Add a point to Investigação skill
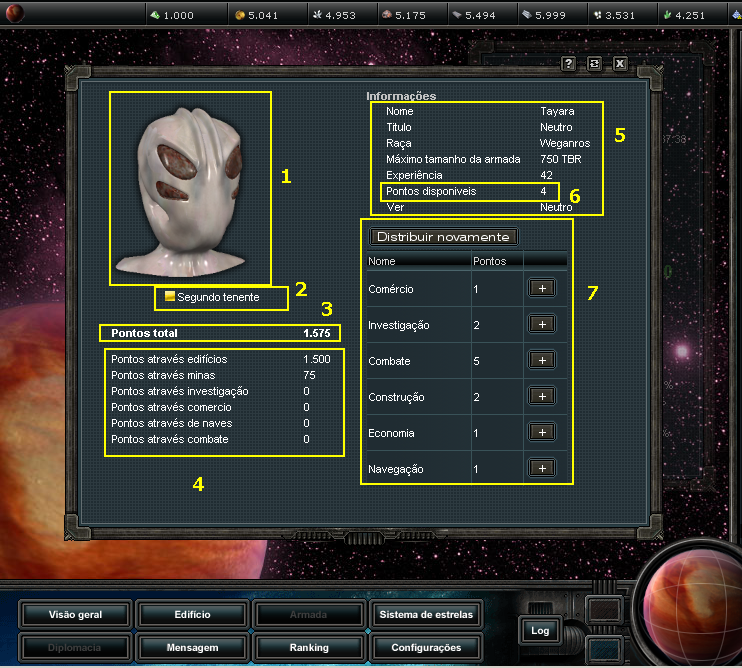This screenshot has height=668, width=742. (541, 324)
